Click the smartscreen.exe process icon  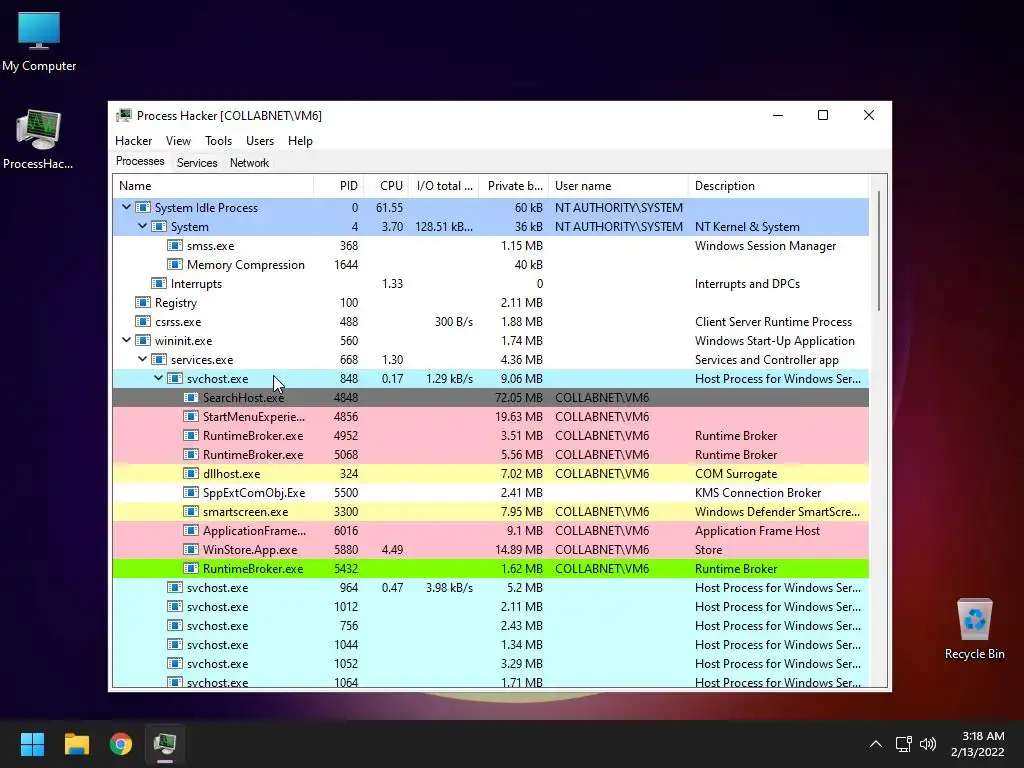pyautogui.click(x=191, y=511)
